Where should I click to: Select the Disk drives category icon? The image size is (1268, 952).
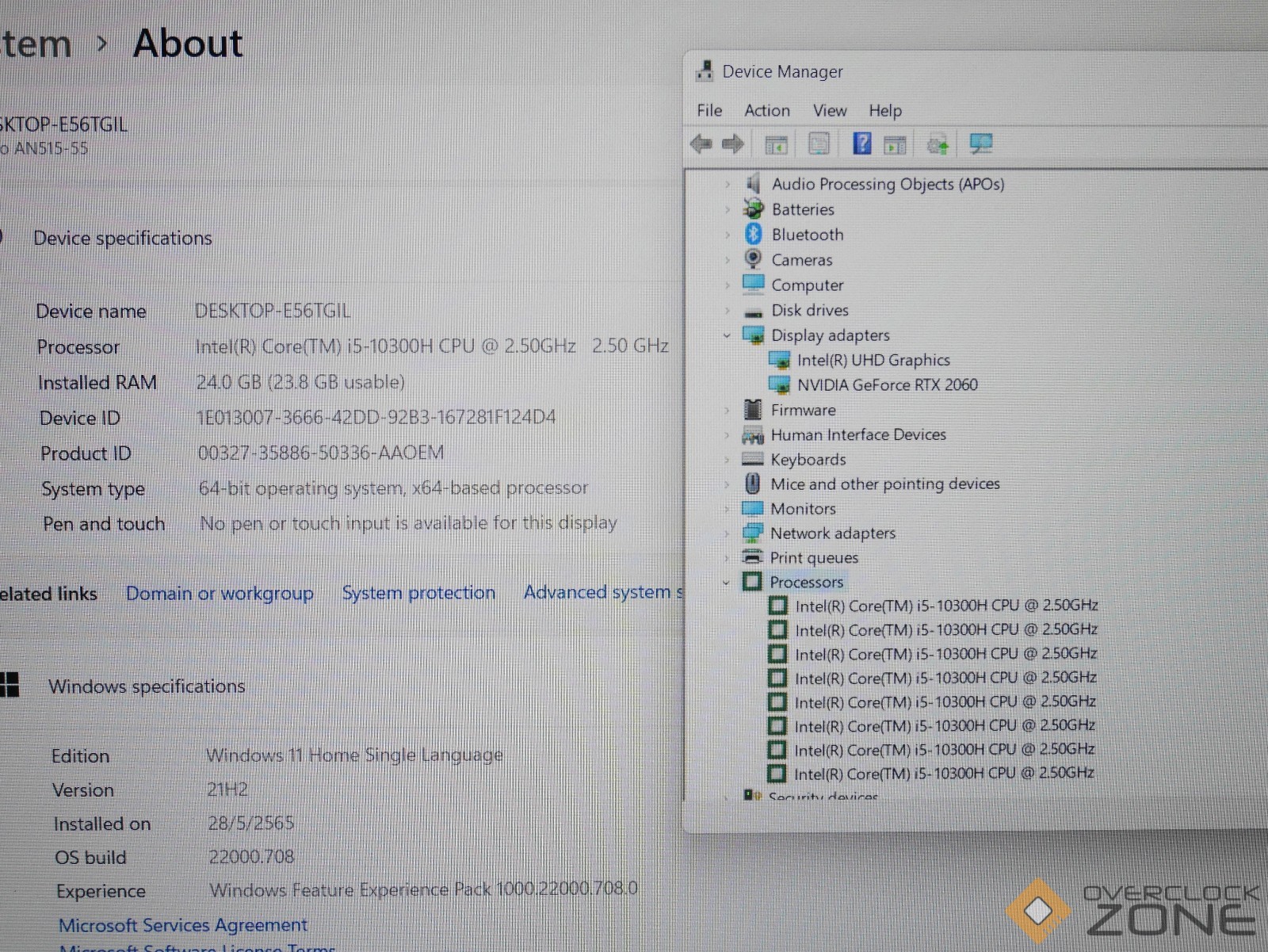(x=753, y=312)
